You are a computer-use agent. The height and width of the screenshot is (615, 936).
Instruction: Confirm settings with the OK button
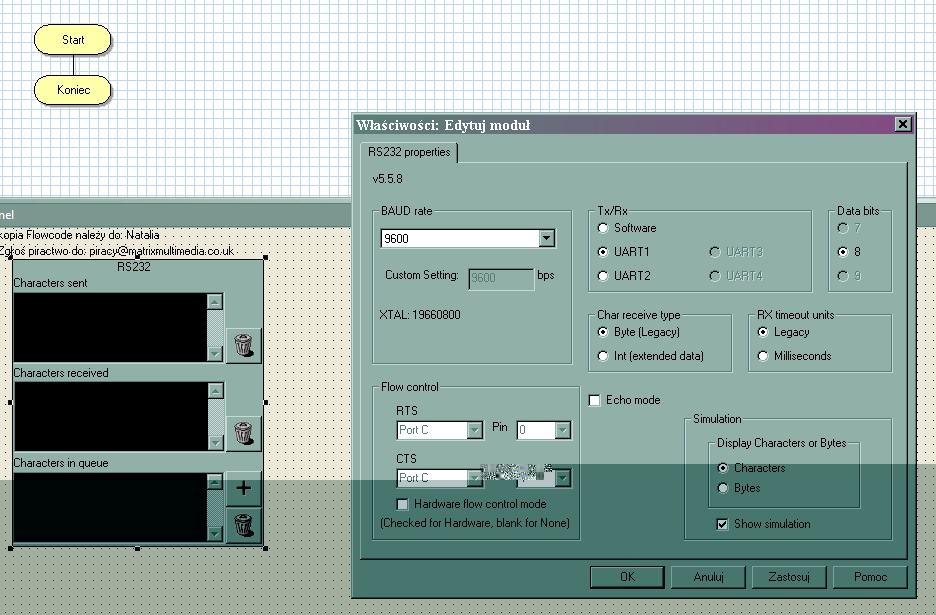pyautogui.click(x=627, y=577)
